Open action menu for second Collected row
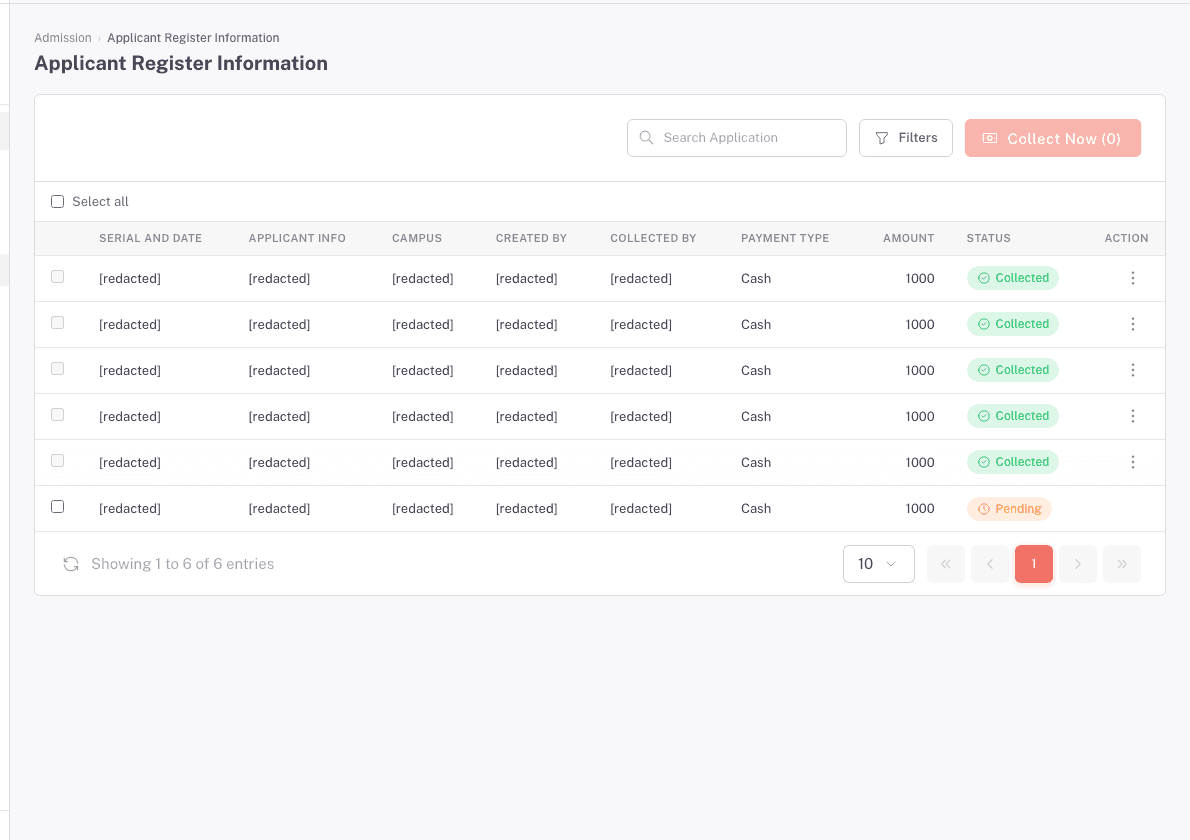The width and height of the screenshot is (1190, 840). point(1132,324)
